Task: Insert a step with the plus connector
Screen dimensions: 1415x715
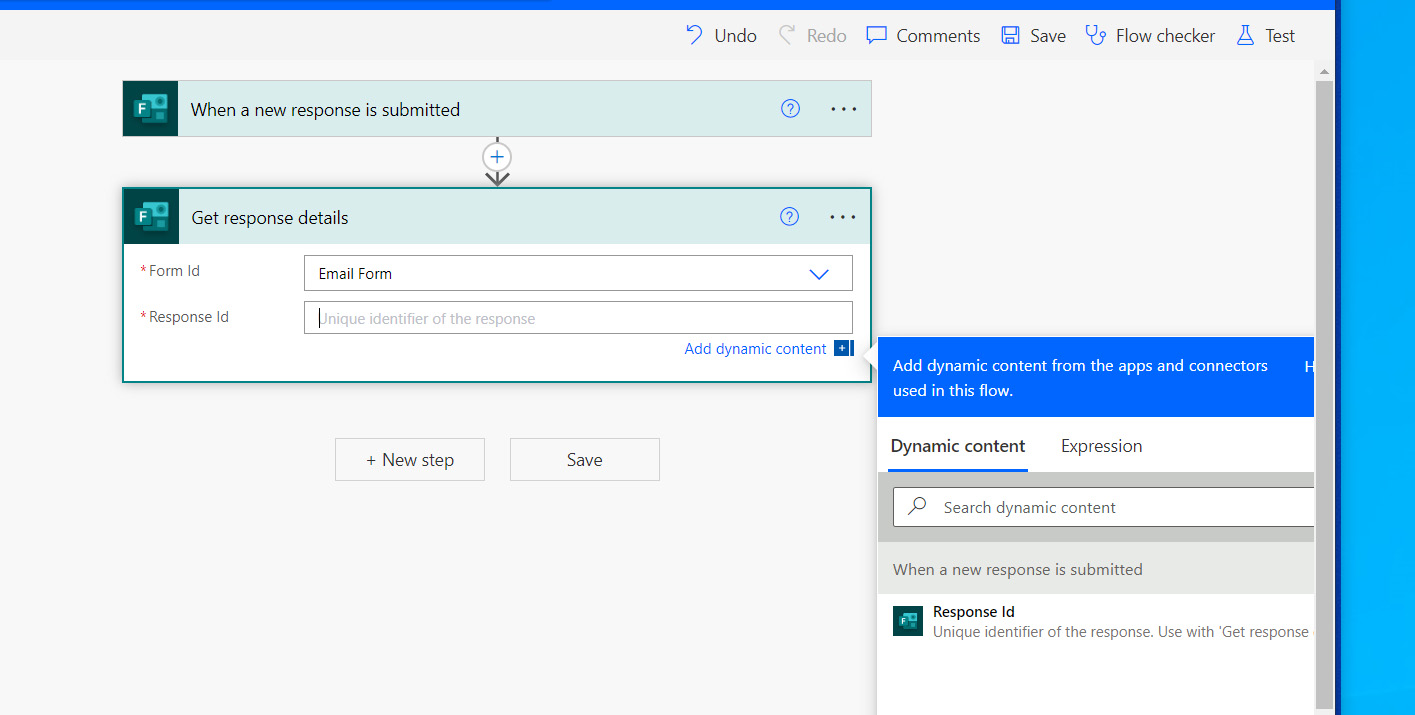Action: point(497,157)
